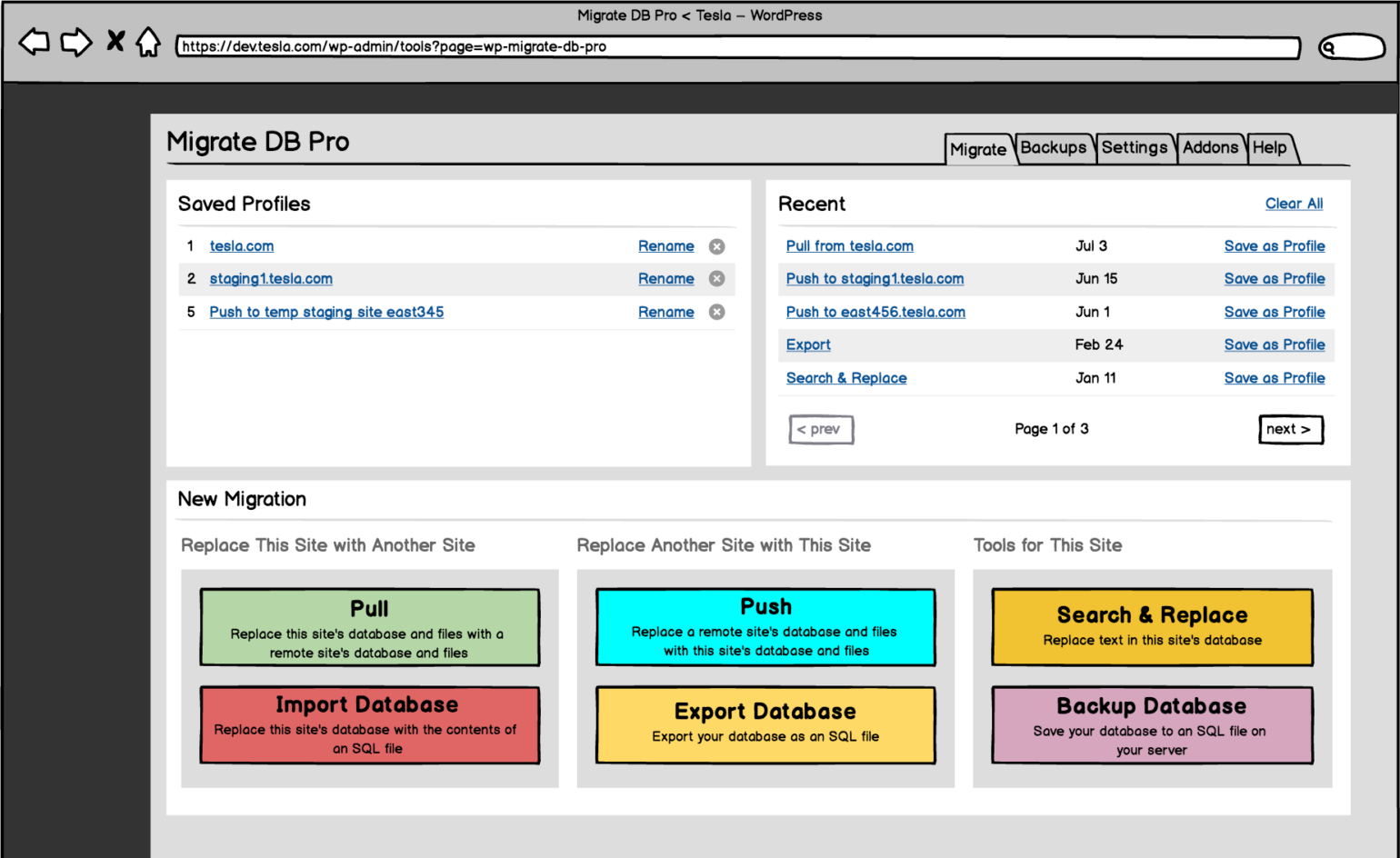1400x858 pixels.
Task: Clear All recent migrations
Action: (x=1295, y=204)
